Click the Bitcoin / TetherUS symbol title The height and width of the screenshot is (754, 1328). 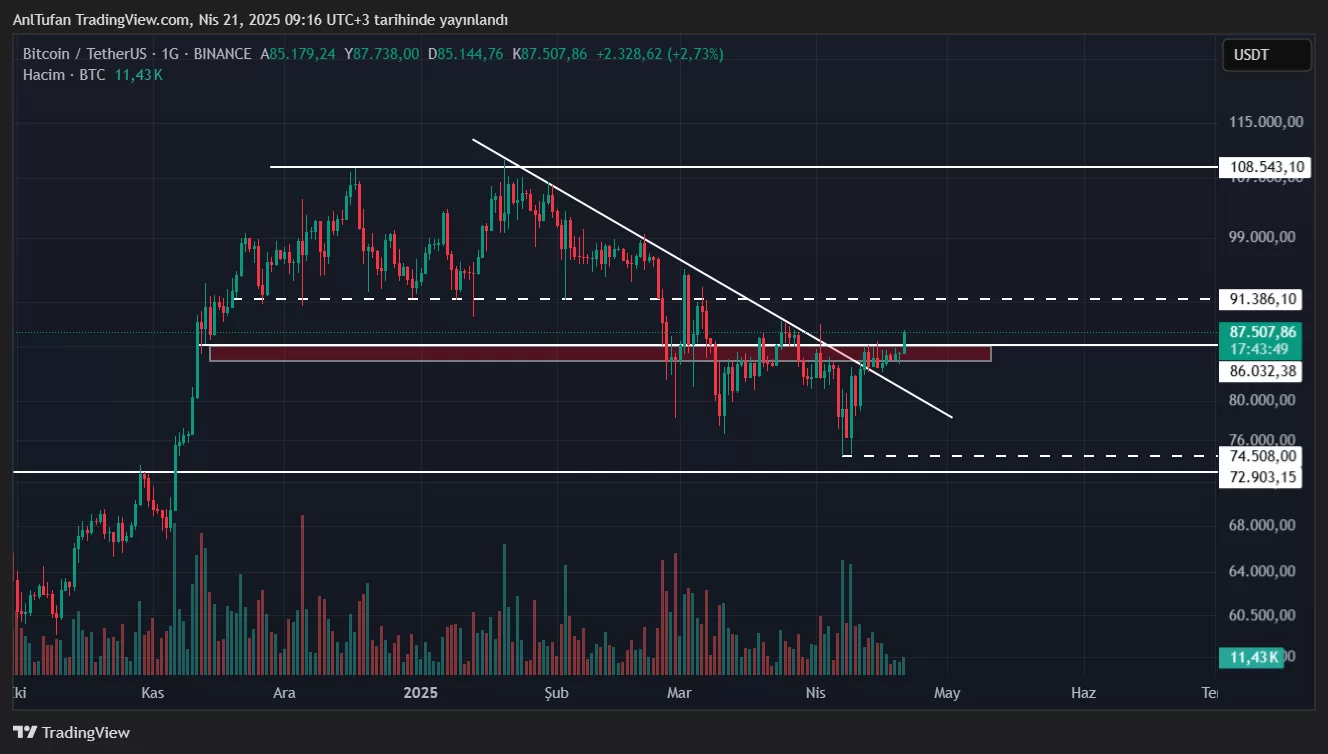click(x=83, y=54)
